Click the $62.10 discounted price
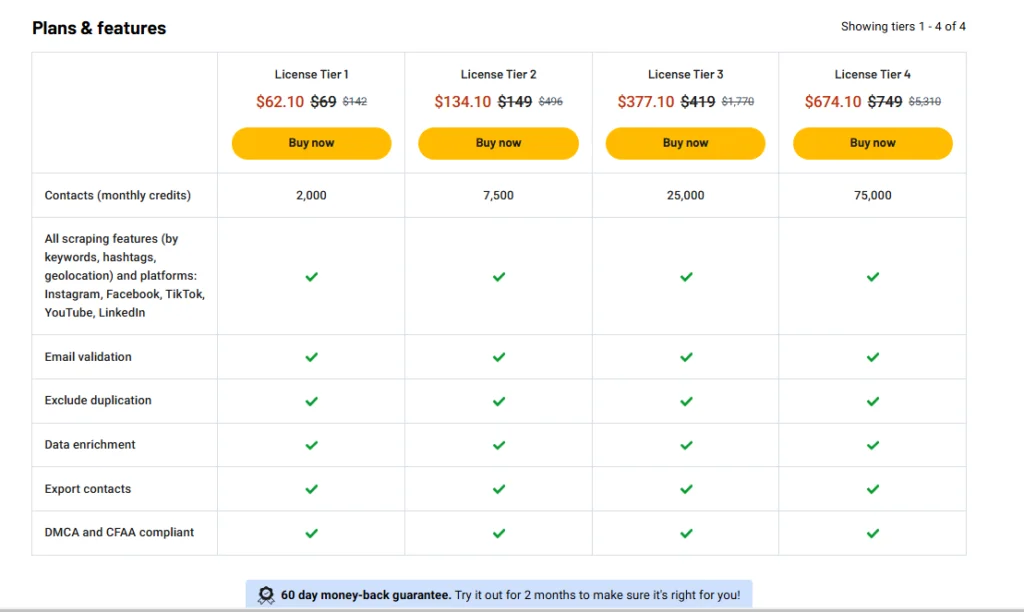Viewport: 1024px width, 612px height. point(280,102)
